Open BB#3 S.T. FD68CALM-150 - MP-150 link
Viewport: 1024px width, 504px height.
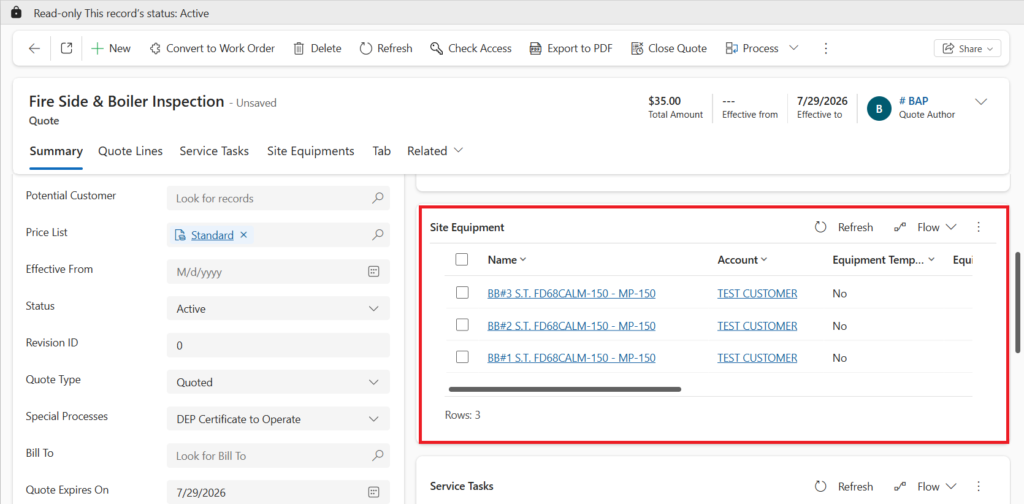point(571,294)
